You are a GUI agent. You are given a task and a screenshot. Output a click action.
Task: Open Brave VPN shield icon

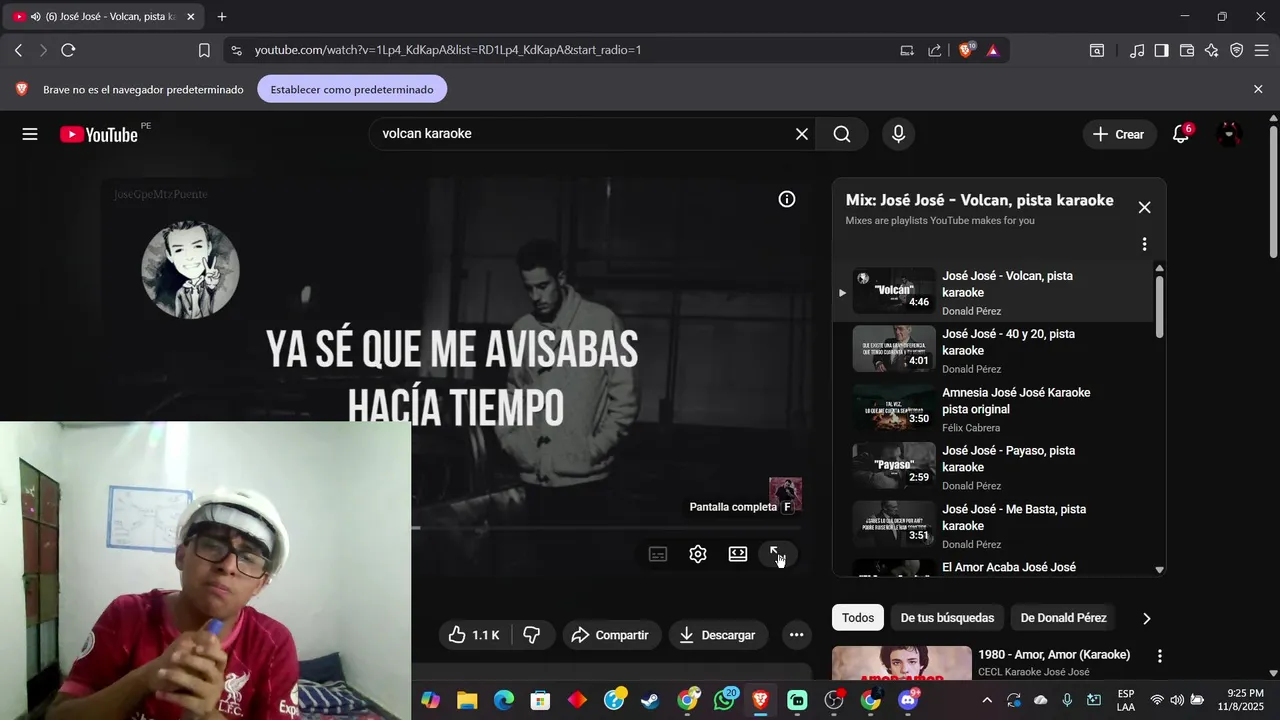(x=1237, y=50)
